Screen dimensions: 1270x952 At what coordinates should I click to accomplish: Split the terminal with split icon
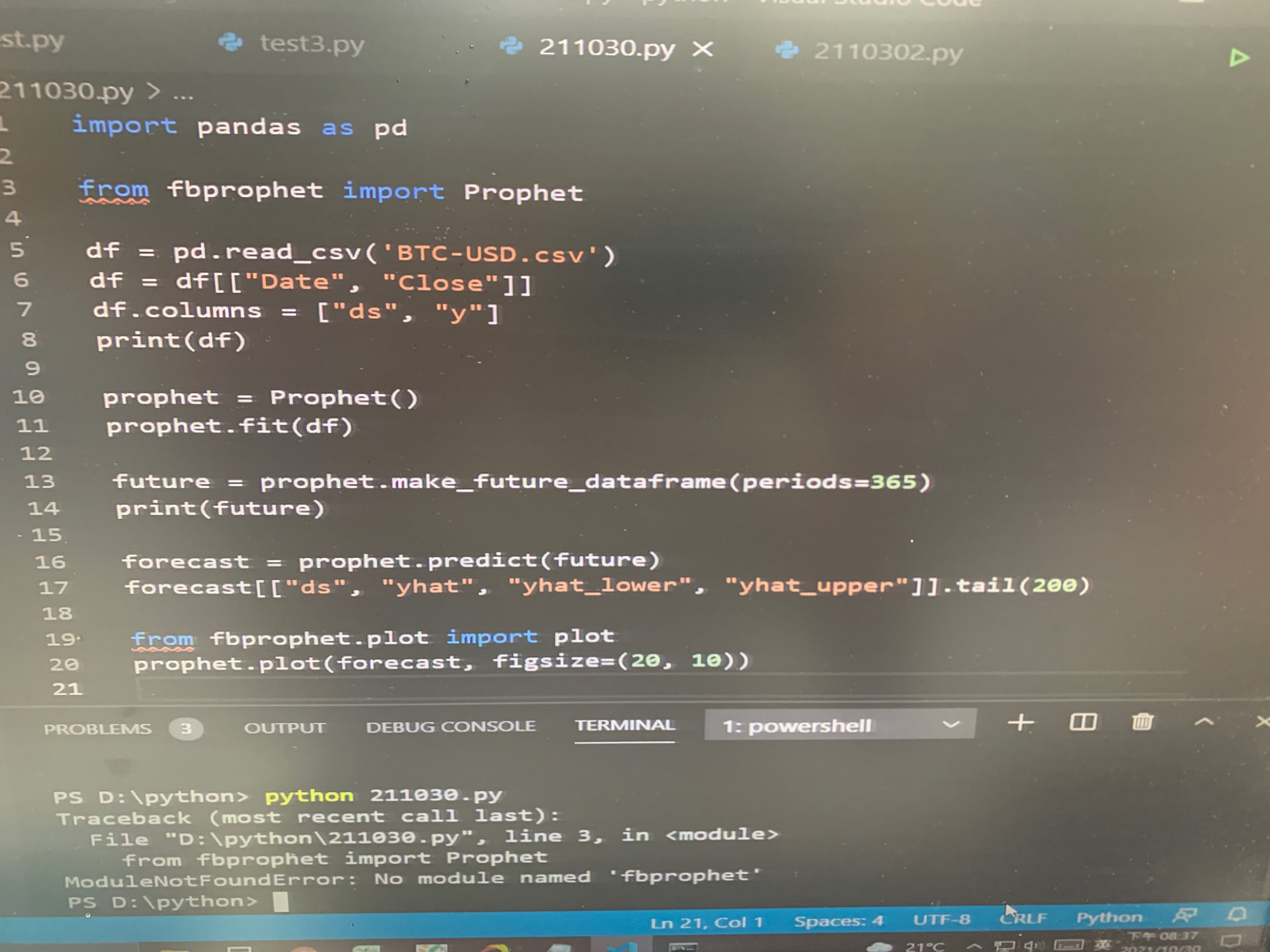pos(1083,722)
